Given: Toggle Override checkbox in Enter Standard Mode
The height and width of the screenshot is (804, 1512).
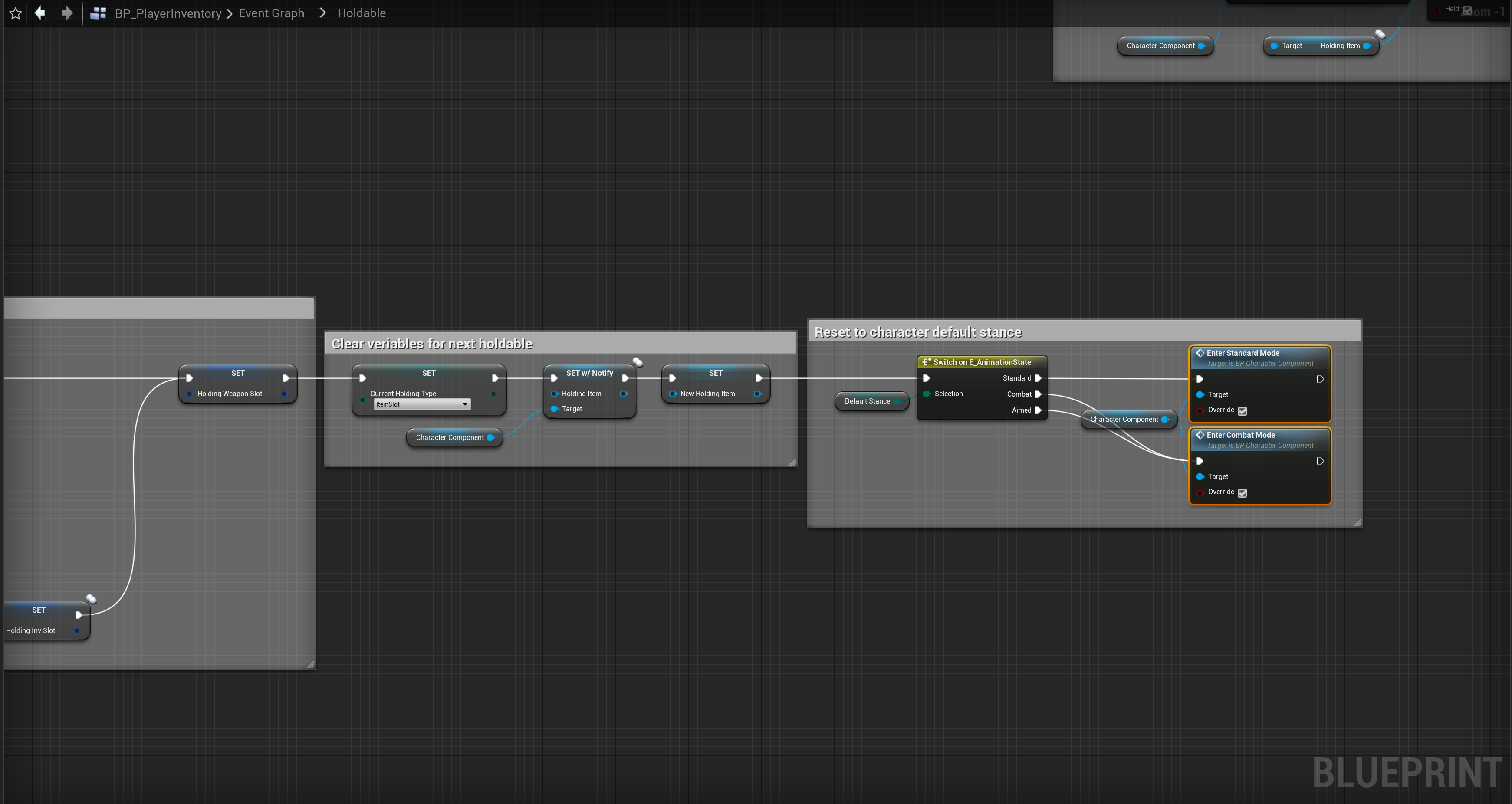Looking at the screenshot, I should point(1242,411).
